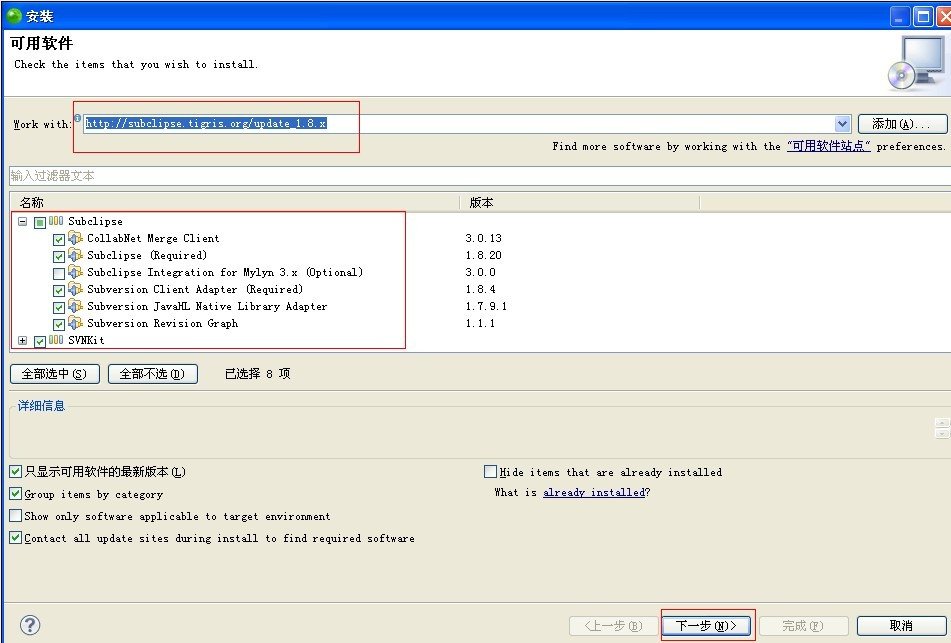The image size is (951, 643).
Task: Select the Subclipse category row label
Action: pos(95,221)
